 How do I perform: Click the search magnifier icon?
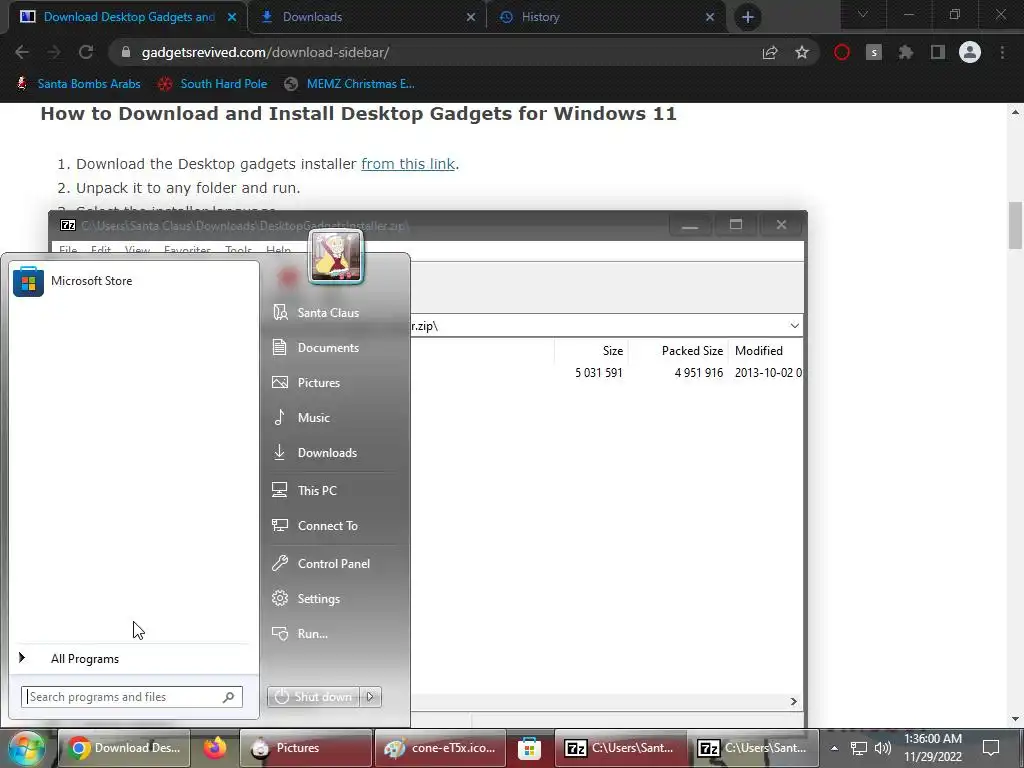[229, 697]
